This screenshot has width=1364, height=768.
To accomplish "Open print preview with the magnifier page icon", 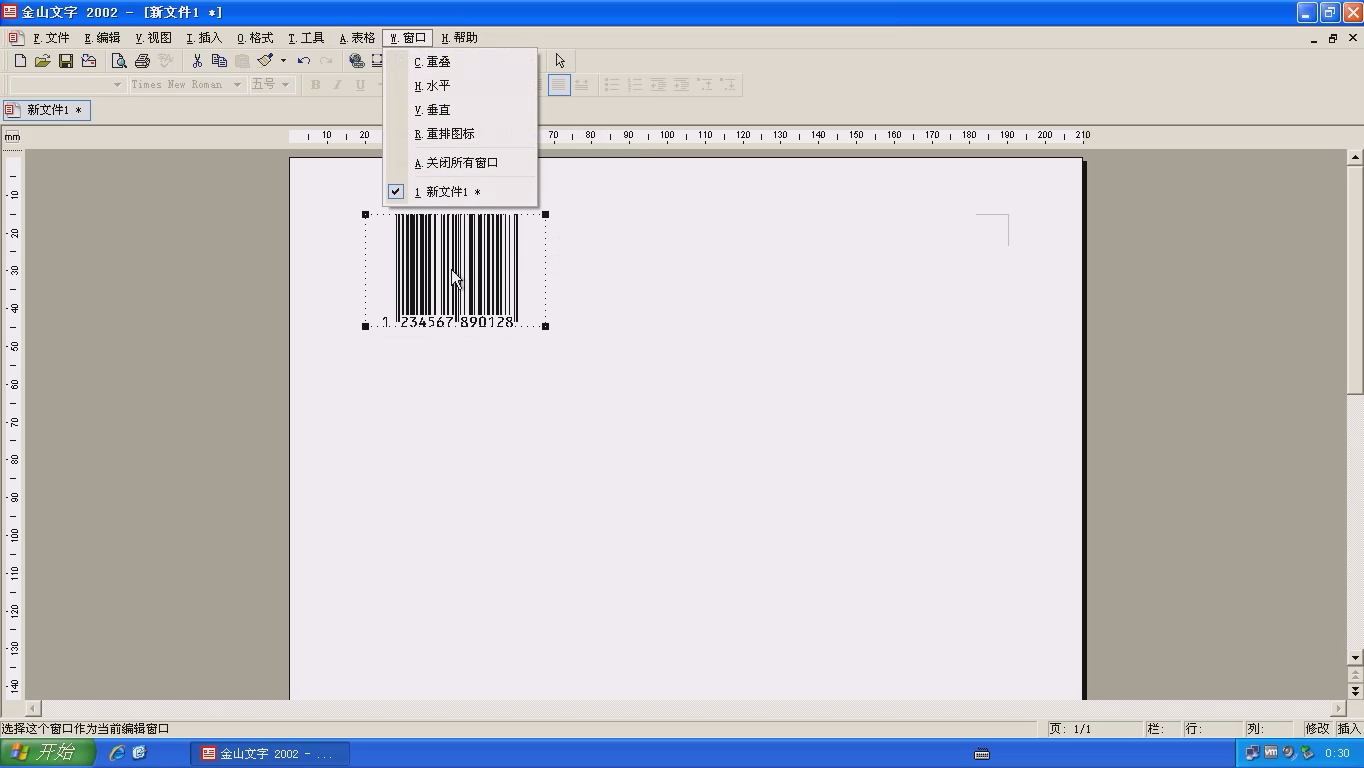I will pyautogui.click(x=119, y=61).
